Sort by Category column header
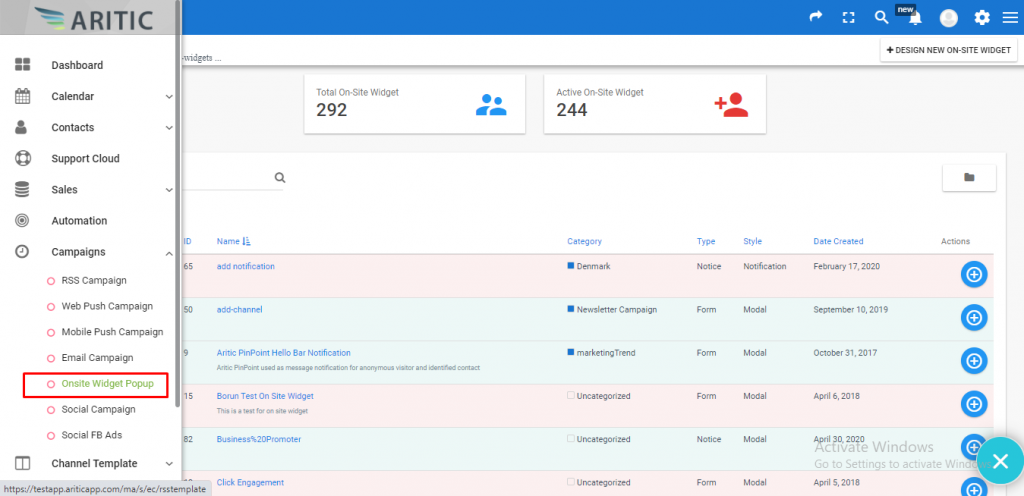This screenshot has height=496, width=1024. tap(584, 241)
